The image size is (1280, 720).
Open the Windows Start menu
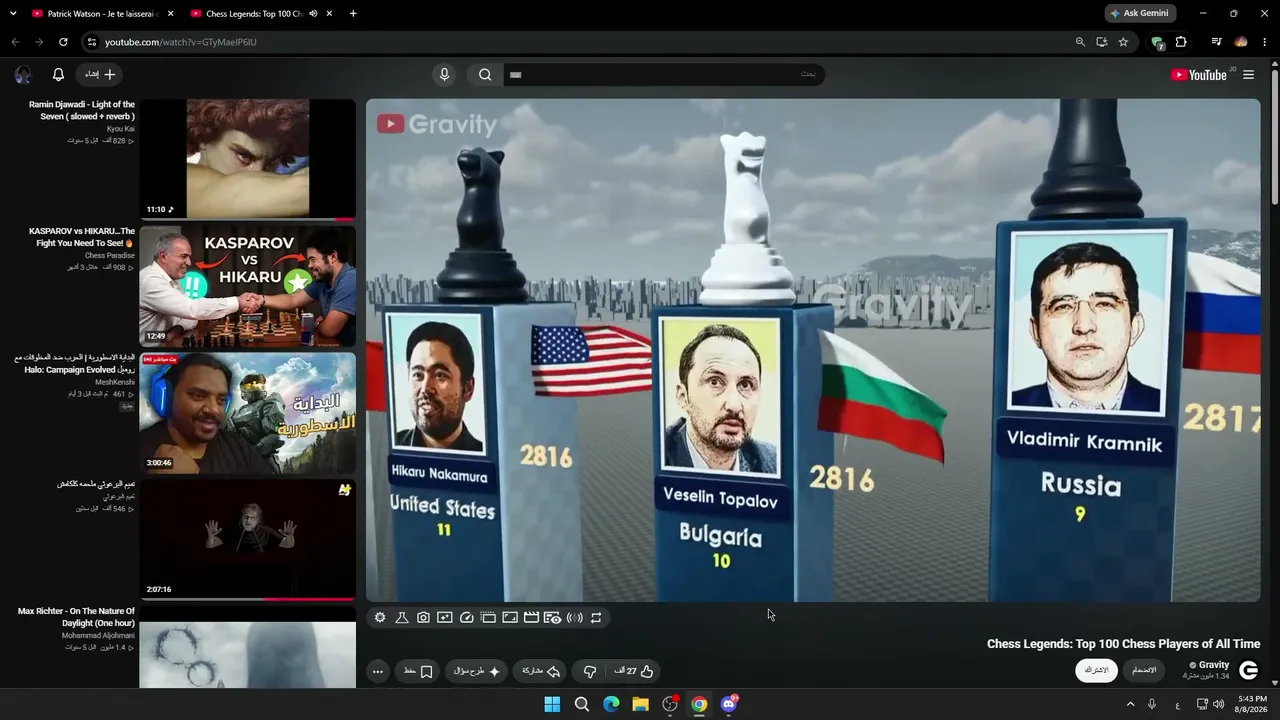[x=552, y=704]
